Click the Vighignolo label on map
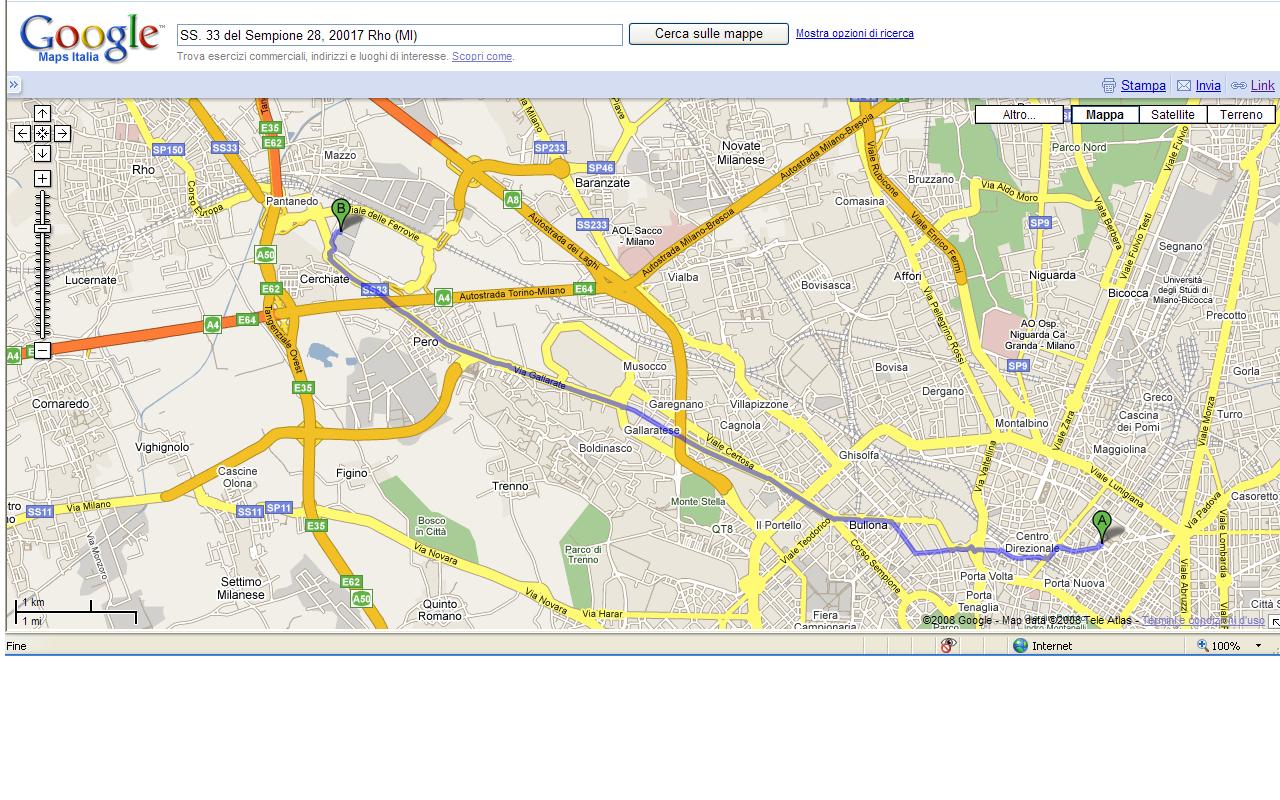This screenshot has height=800, width=1280. 162,448
